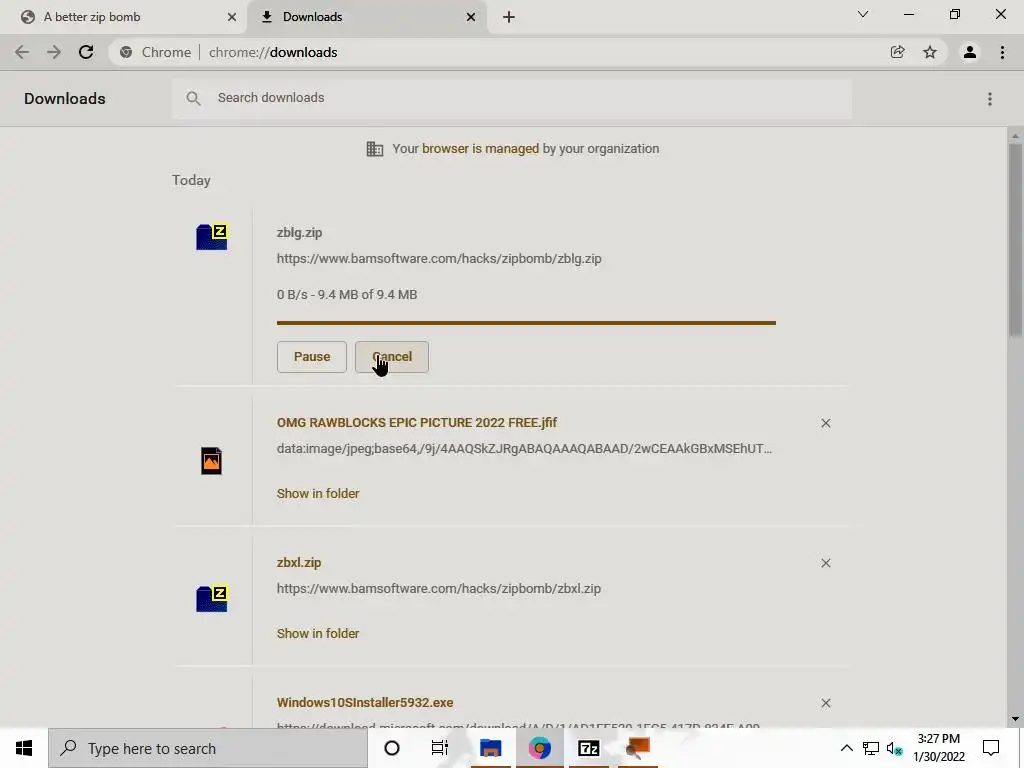The image size is (1024, 768).
Task: Show the jfif picture in folder
Action: 318,494
